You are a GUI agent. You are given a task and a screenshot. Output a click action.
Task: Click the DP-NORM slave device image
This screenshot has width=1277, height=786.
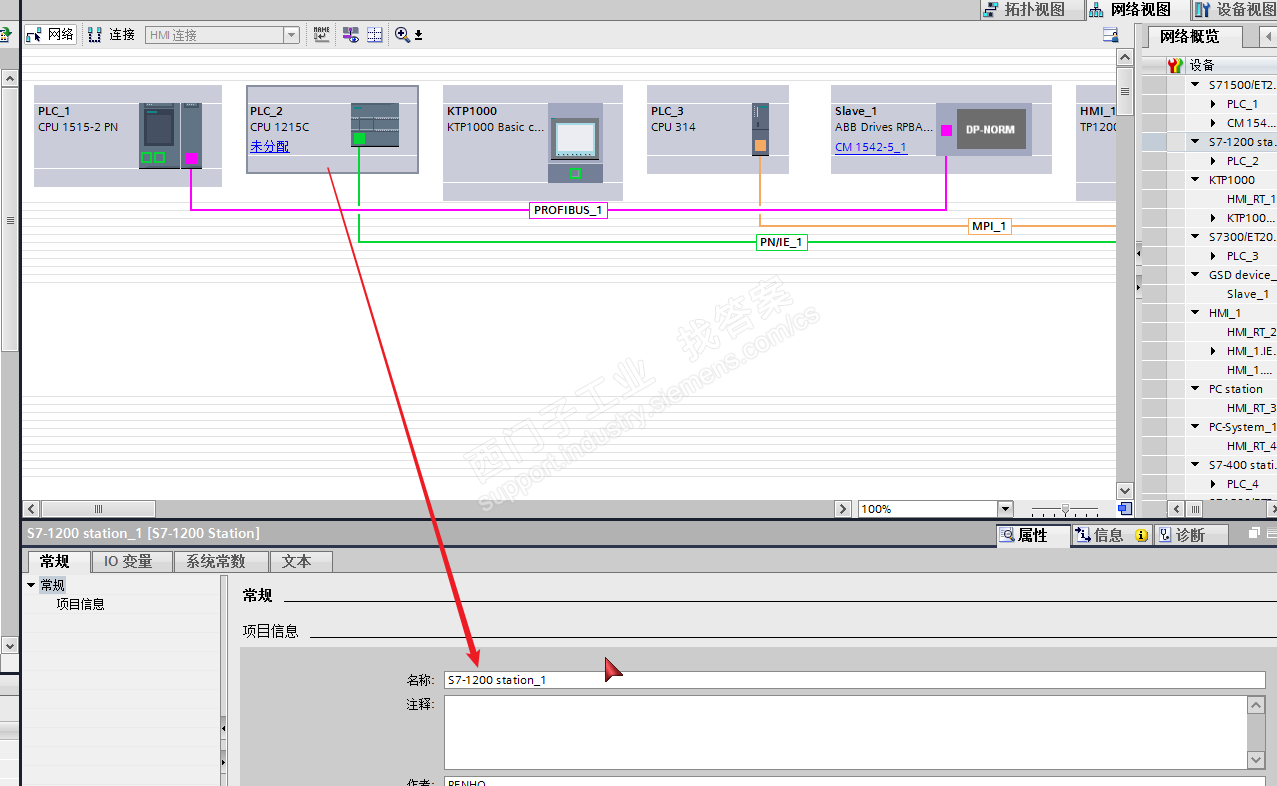pyautogui.click(x=991, y=129)
